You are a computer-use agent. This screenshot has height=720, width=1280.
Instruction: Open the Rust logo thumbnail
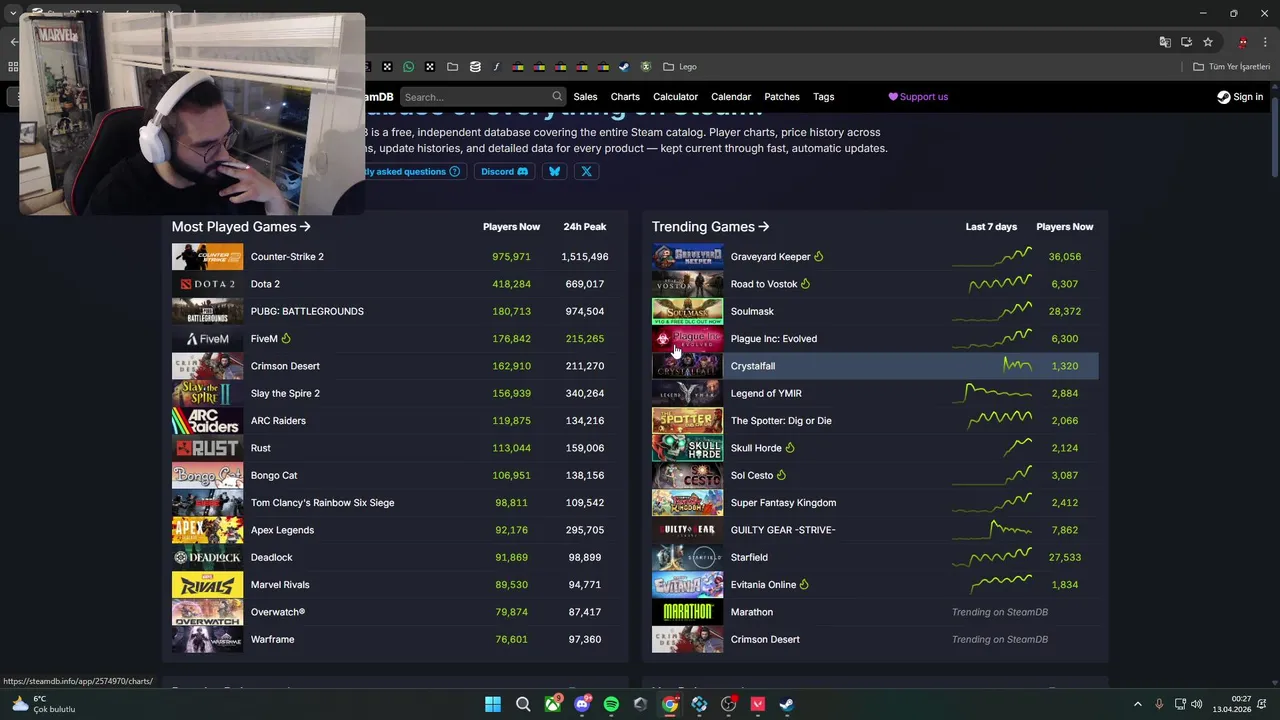coord(207,448)
